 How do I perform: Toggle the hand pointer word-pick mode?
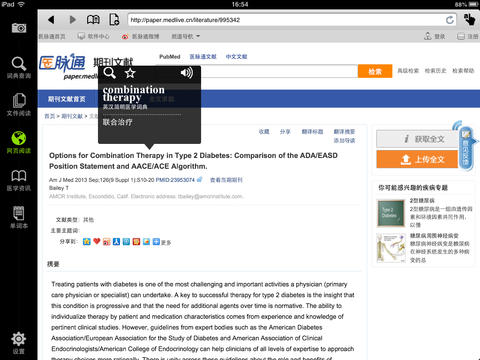(x=469, y=19)
